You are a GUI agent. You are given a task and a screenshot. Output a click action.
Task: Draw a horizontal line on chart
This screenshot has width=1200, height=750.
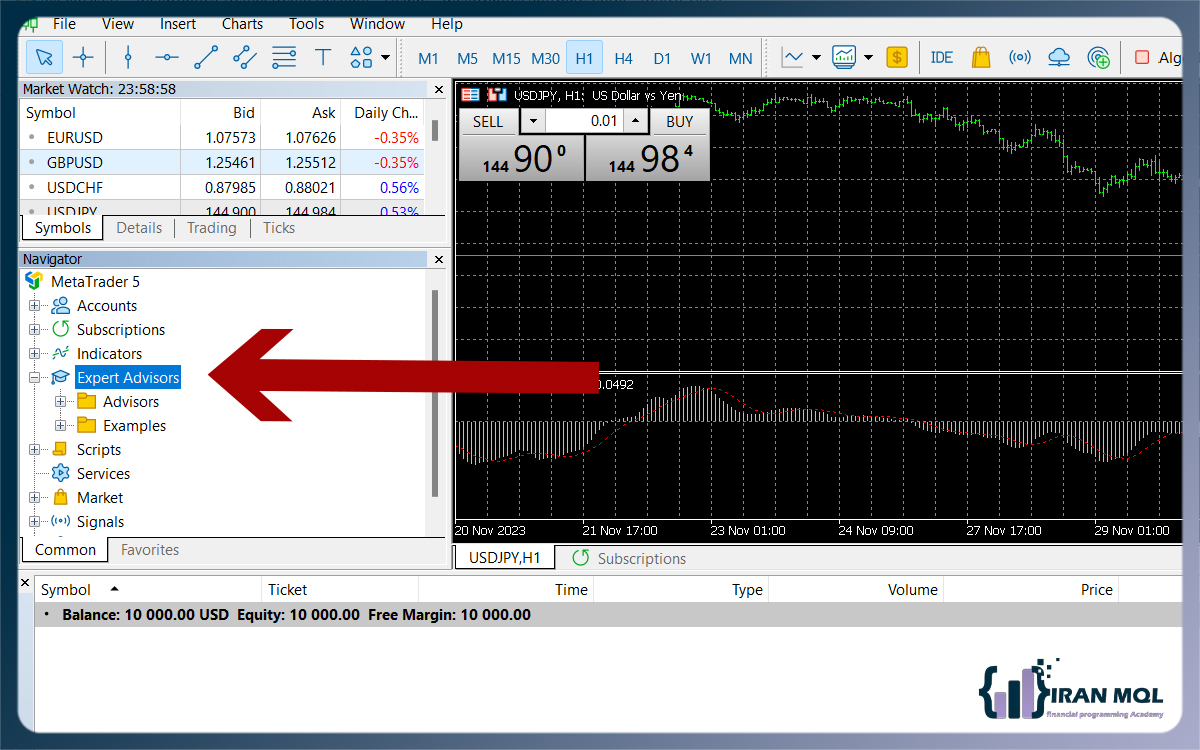click(167, 57)
